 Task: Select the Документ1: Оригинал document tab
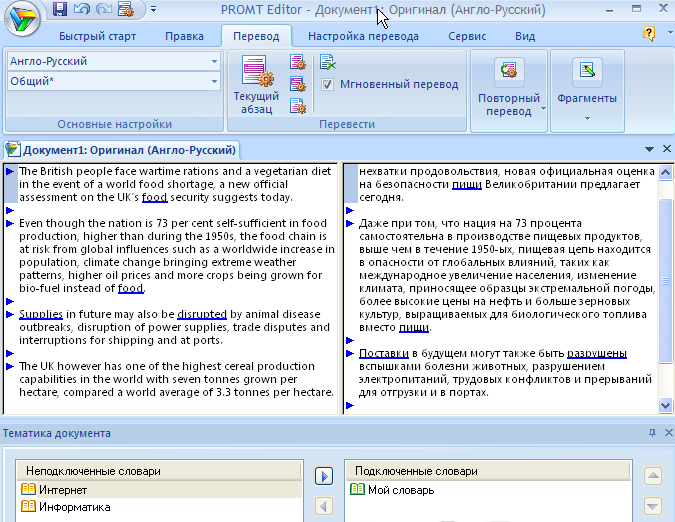(122, 150)
